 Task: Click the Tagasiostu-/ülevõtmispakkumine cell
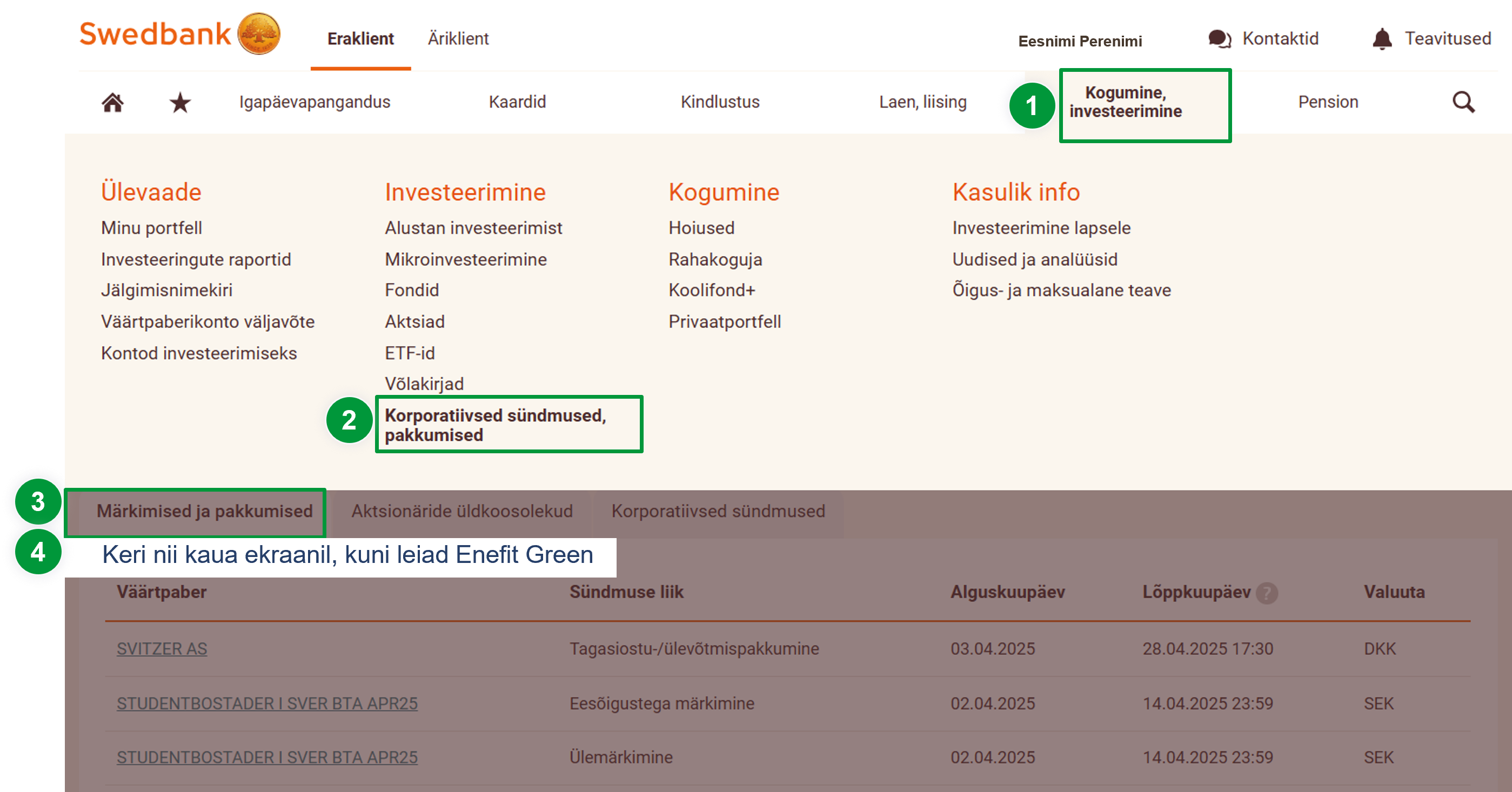pos(694,649)
